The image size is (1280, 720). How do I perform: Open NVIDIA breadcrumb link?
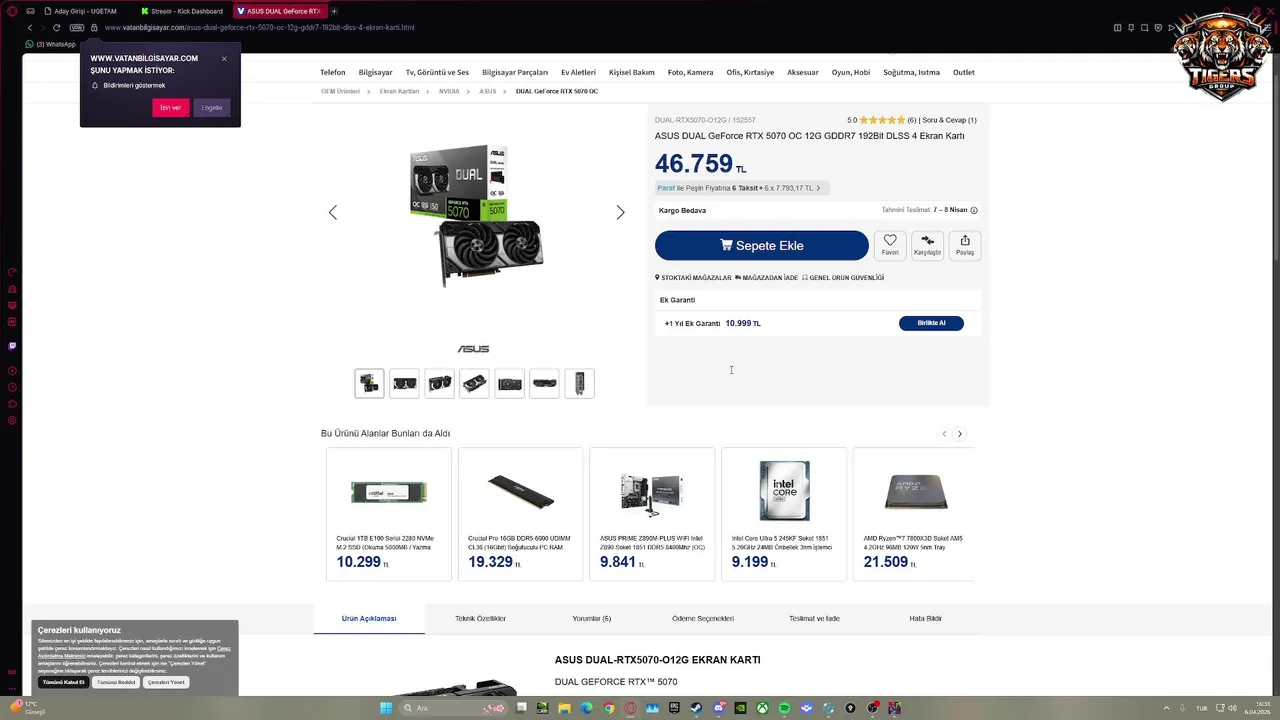coord(449,91)
